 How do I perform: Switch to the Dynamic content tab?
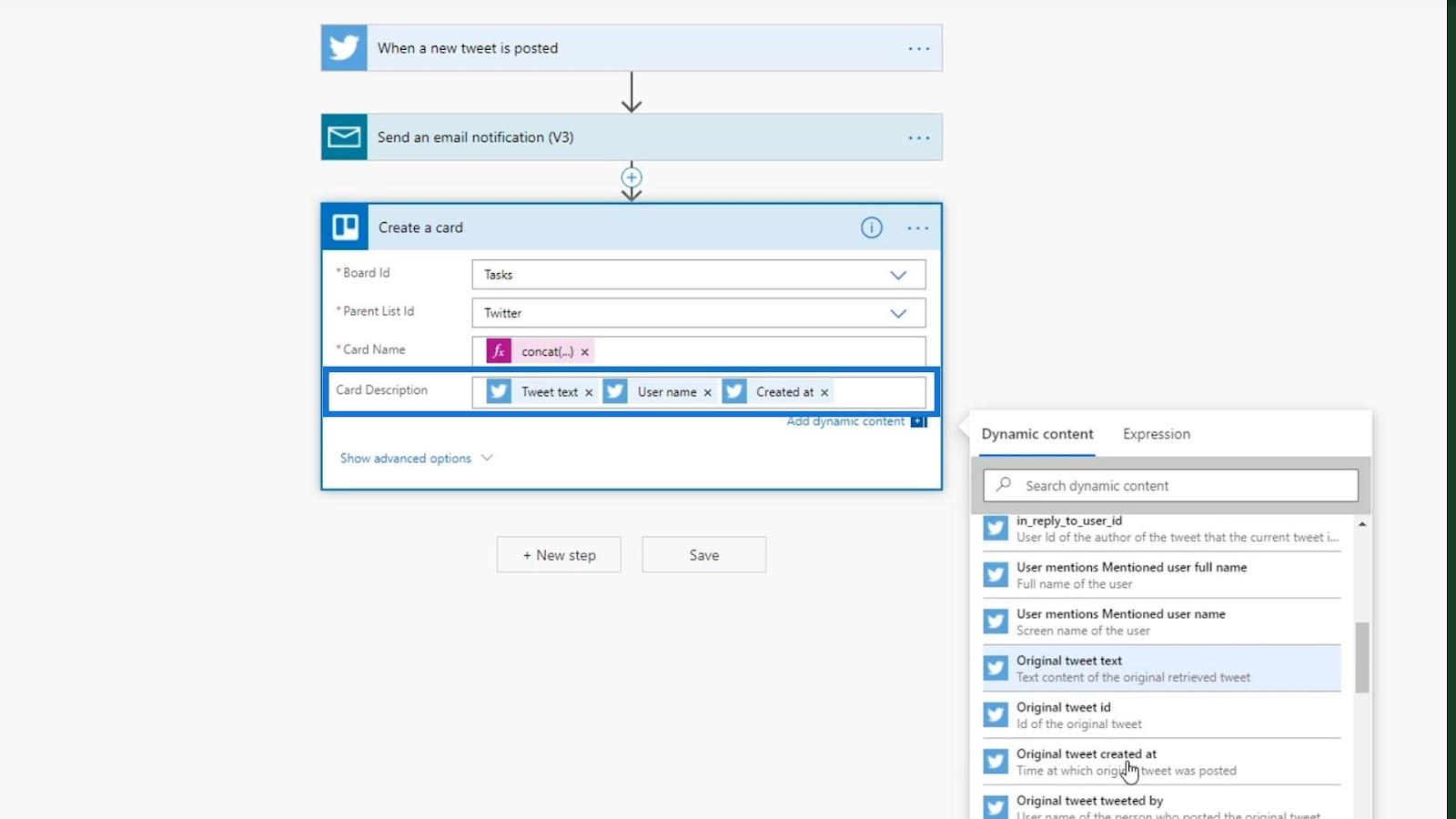click(x=1037, y=434)
